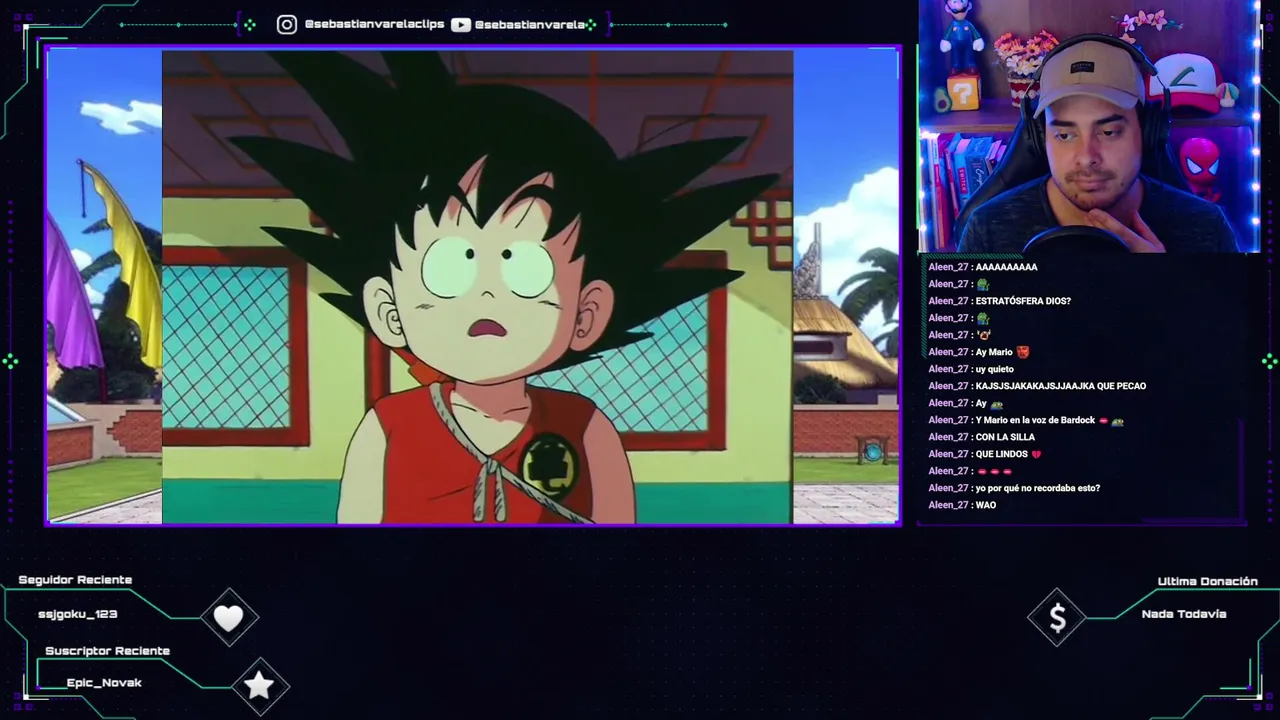Viewport: 1280px width, 720px height.
Task: Click chat message 'ESTRATÓSFERA DIOS?'
Action: pyautogui.click(x=1023, y=301)
